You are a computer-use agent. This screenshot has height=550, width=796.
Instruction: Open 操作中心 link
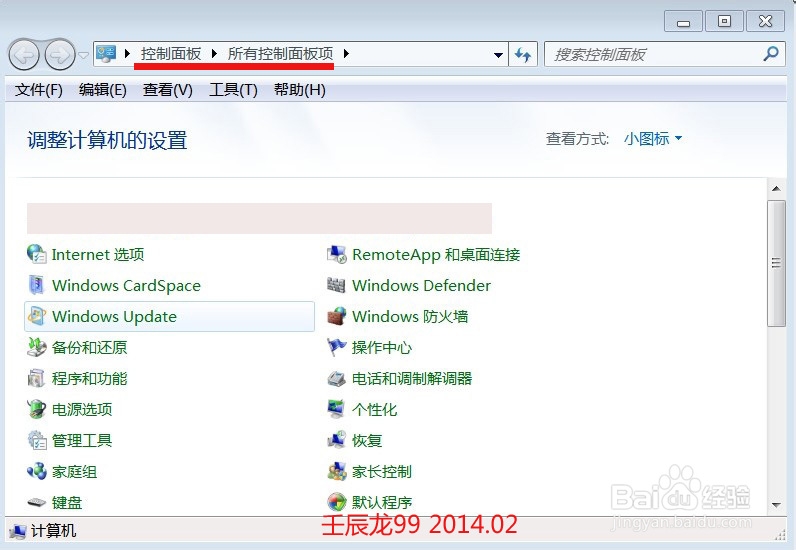[x=382, y=347]
